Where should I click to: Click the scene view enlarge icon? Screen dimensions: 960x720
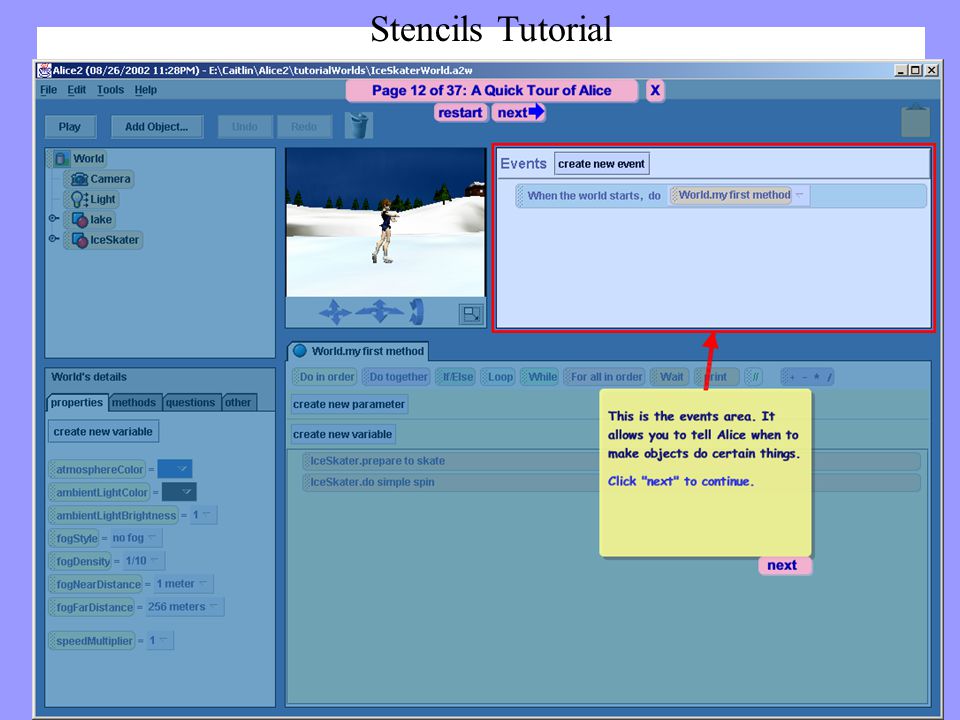pos(471,314)
